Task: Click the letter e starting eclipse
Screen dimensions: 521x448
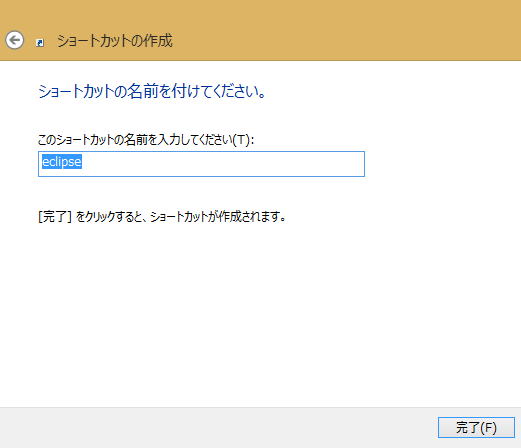Action: point(45,162)
